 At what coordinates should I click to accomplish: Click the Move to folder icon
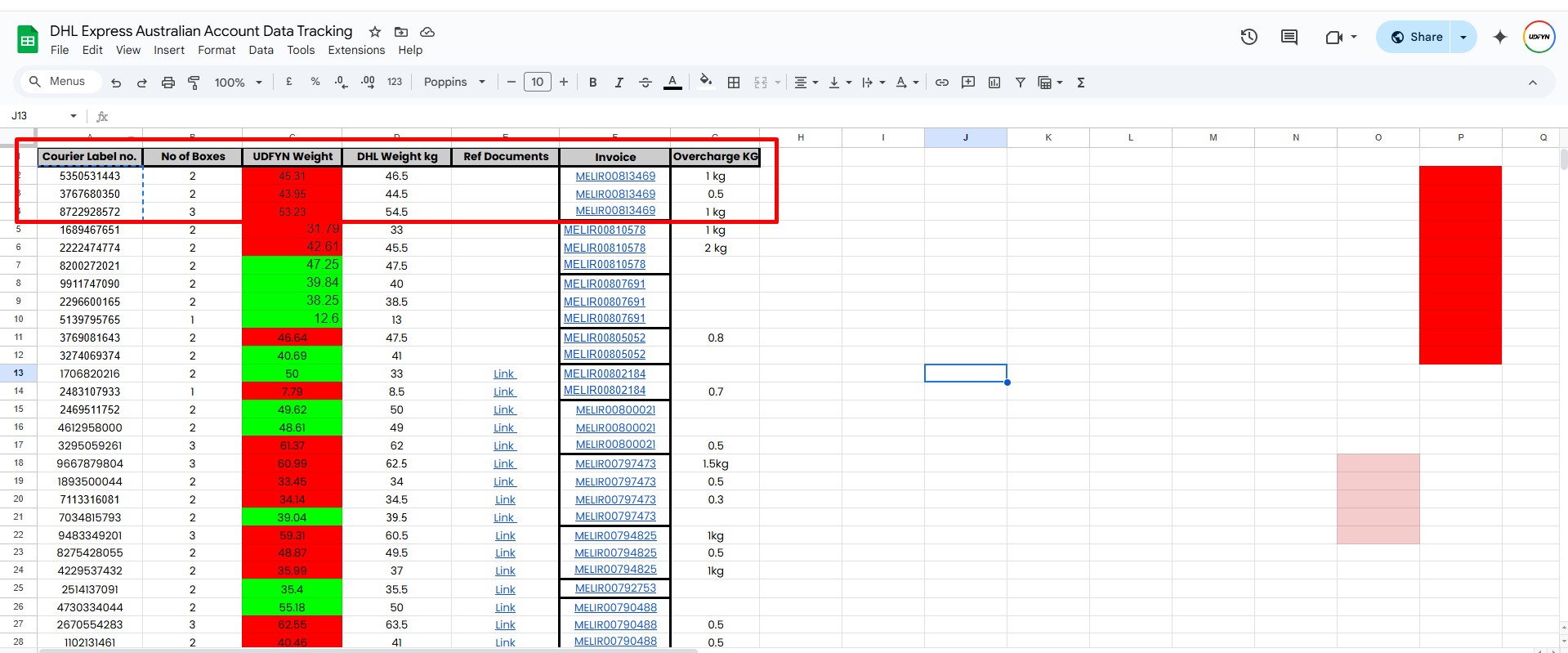[401, 32]
